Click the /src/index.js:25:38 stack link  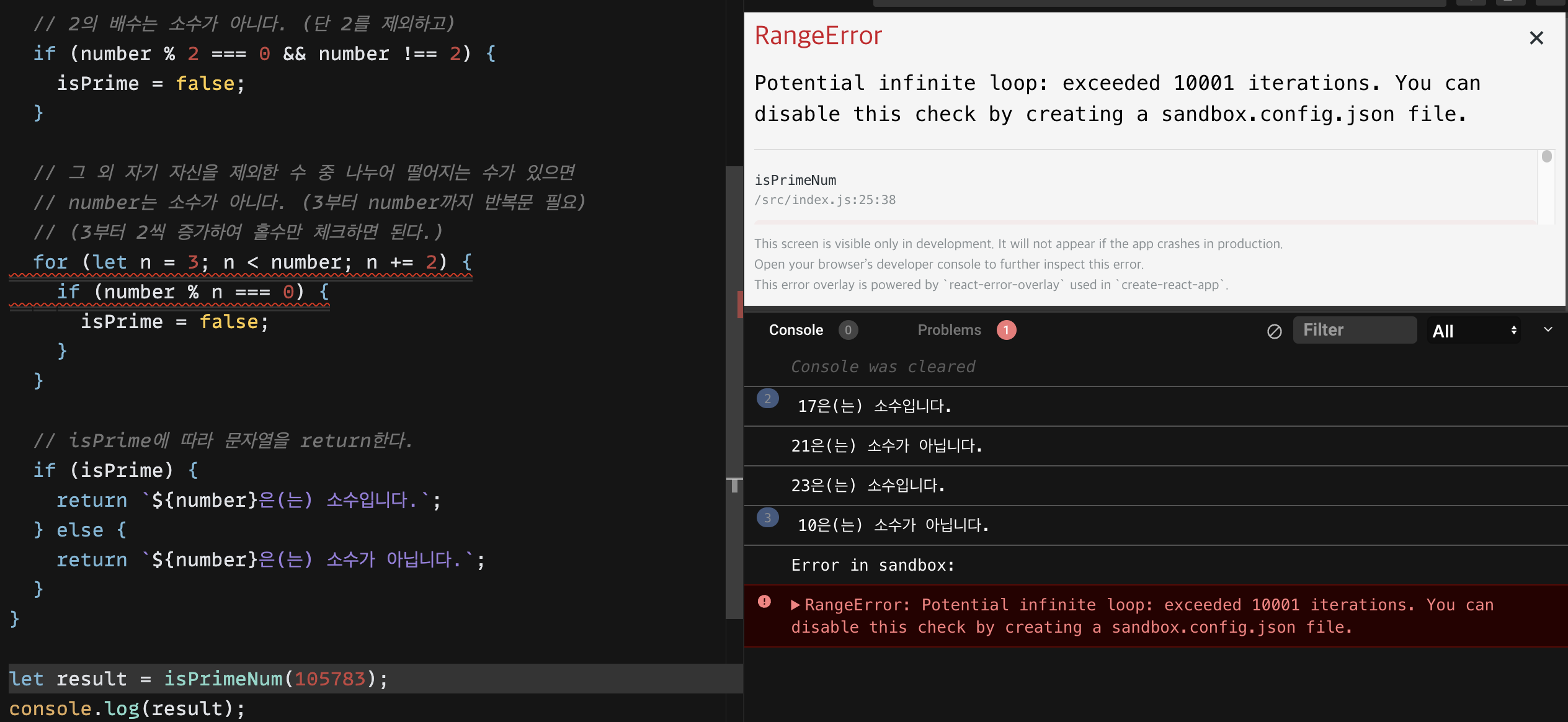(x=825, y=200)
